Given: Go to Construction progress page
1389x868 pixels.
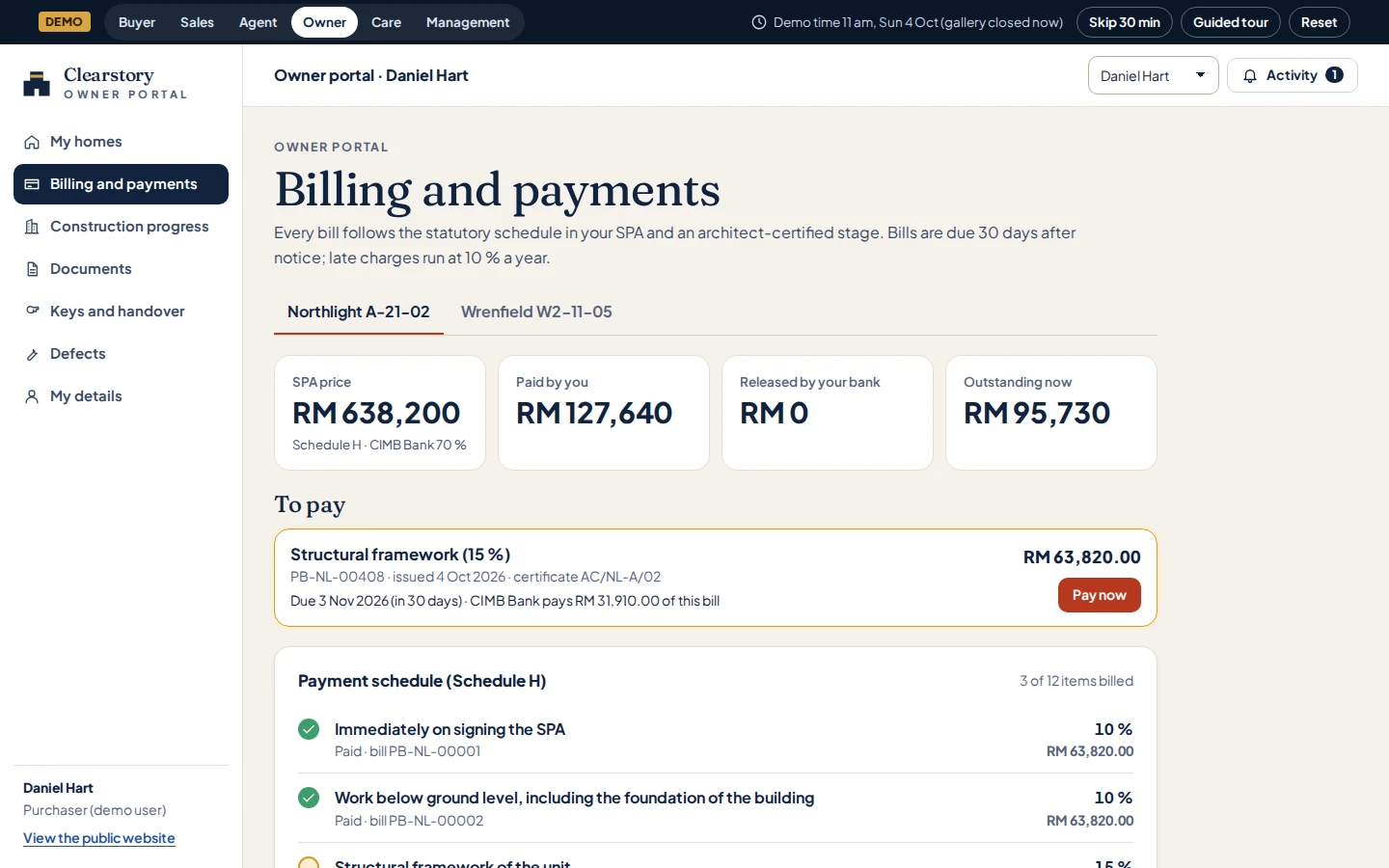Looking at the screenshot, I should (x=121, y=227).
